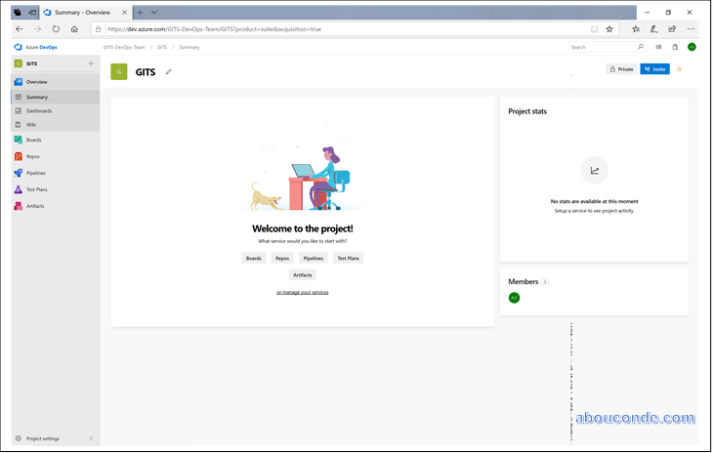Click the pencil icon next to GITS title
The image size is (714, 453).
click(169, 72)
